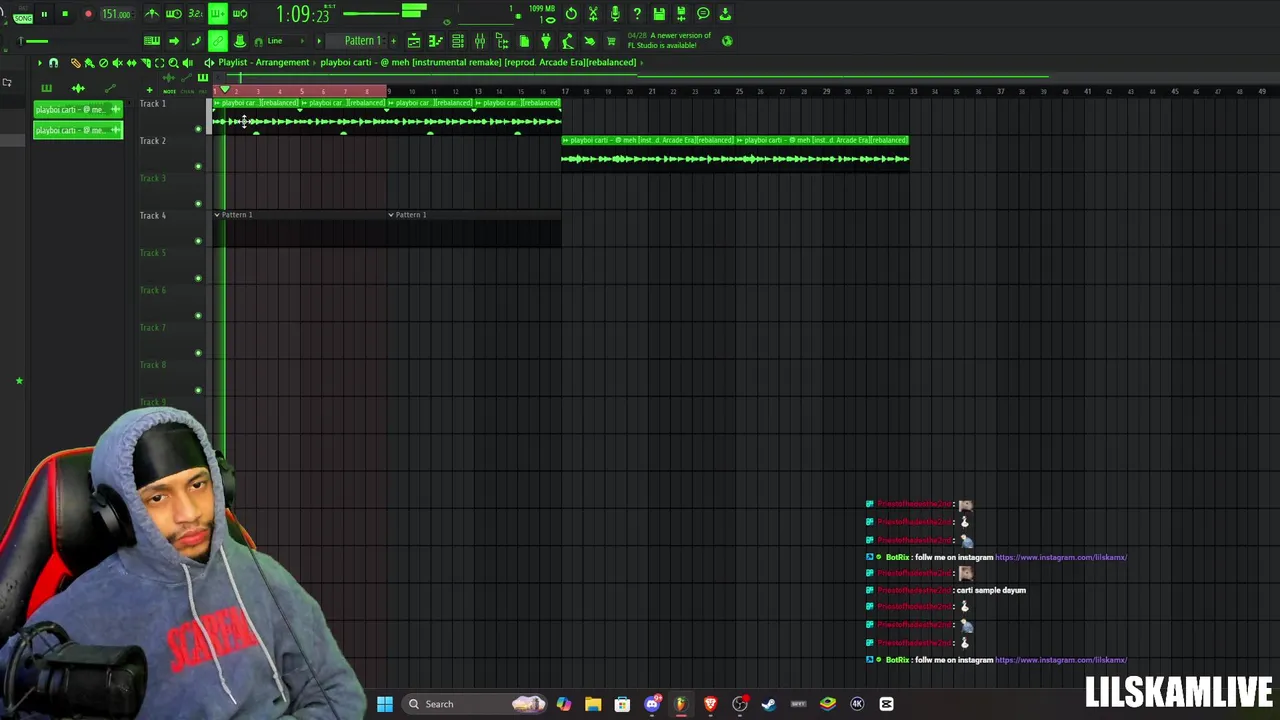
Task: Arm recording with the red record button
Action: coord(88,14)
